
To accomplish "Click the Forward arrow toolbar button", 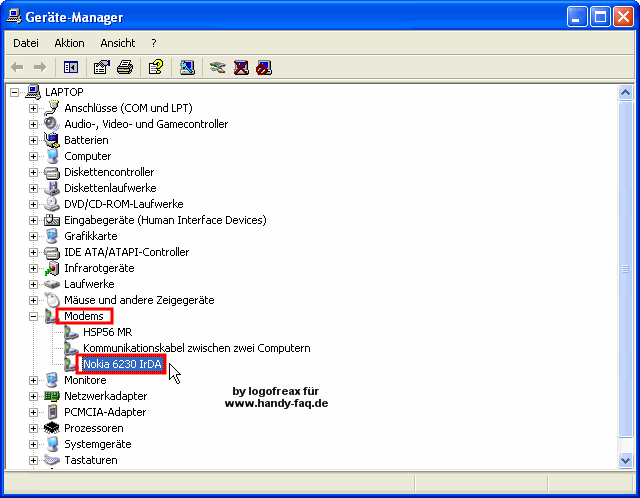I will click(40, 67).
